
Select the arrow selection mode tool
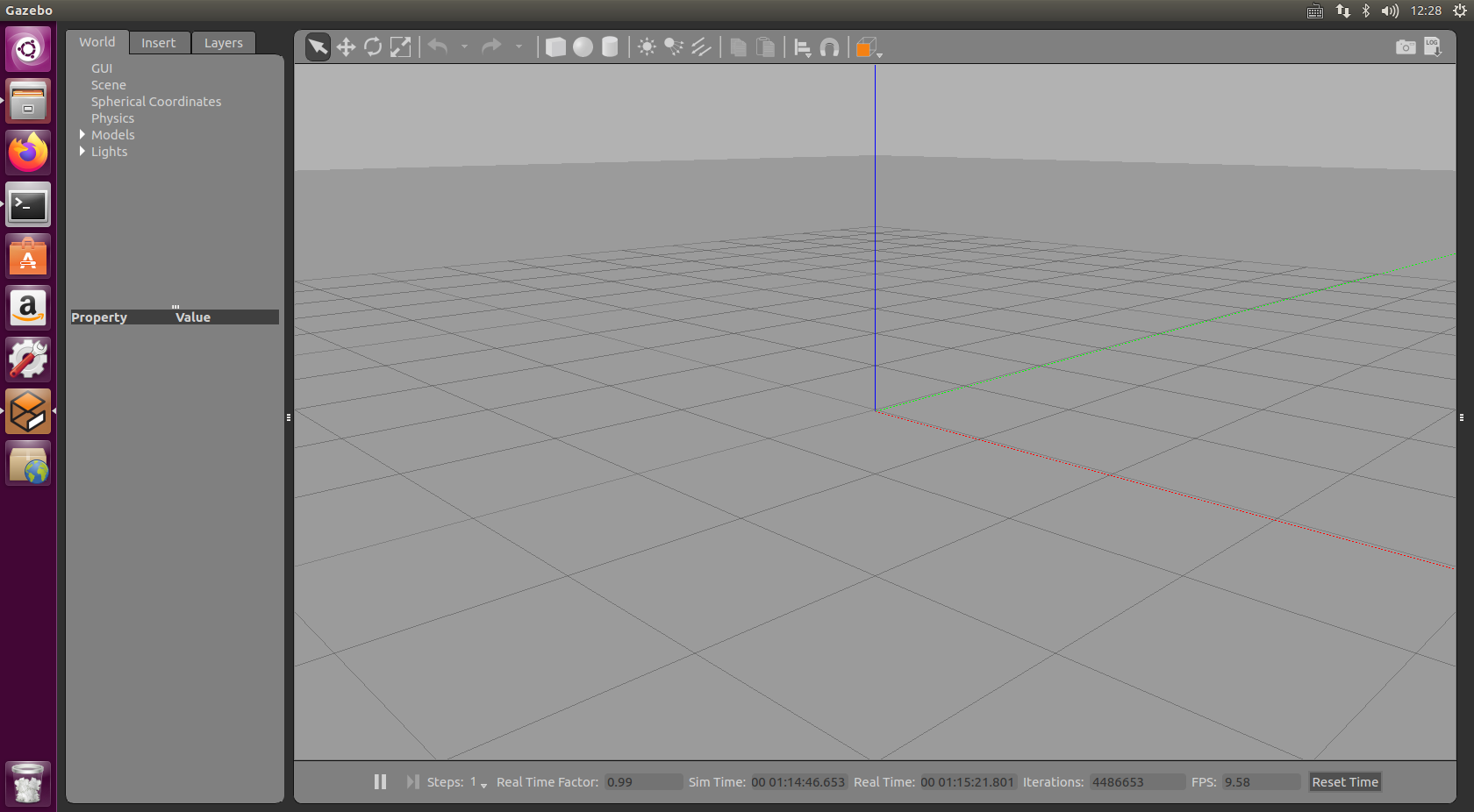click(x=318, y=46)
